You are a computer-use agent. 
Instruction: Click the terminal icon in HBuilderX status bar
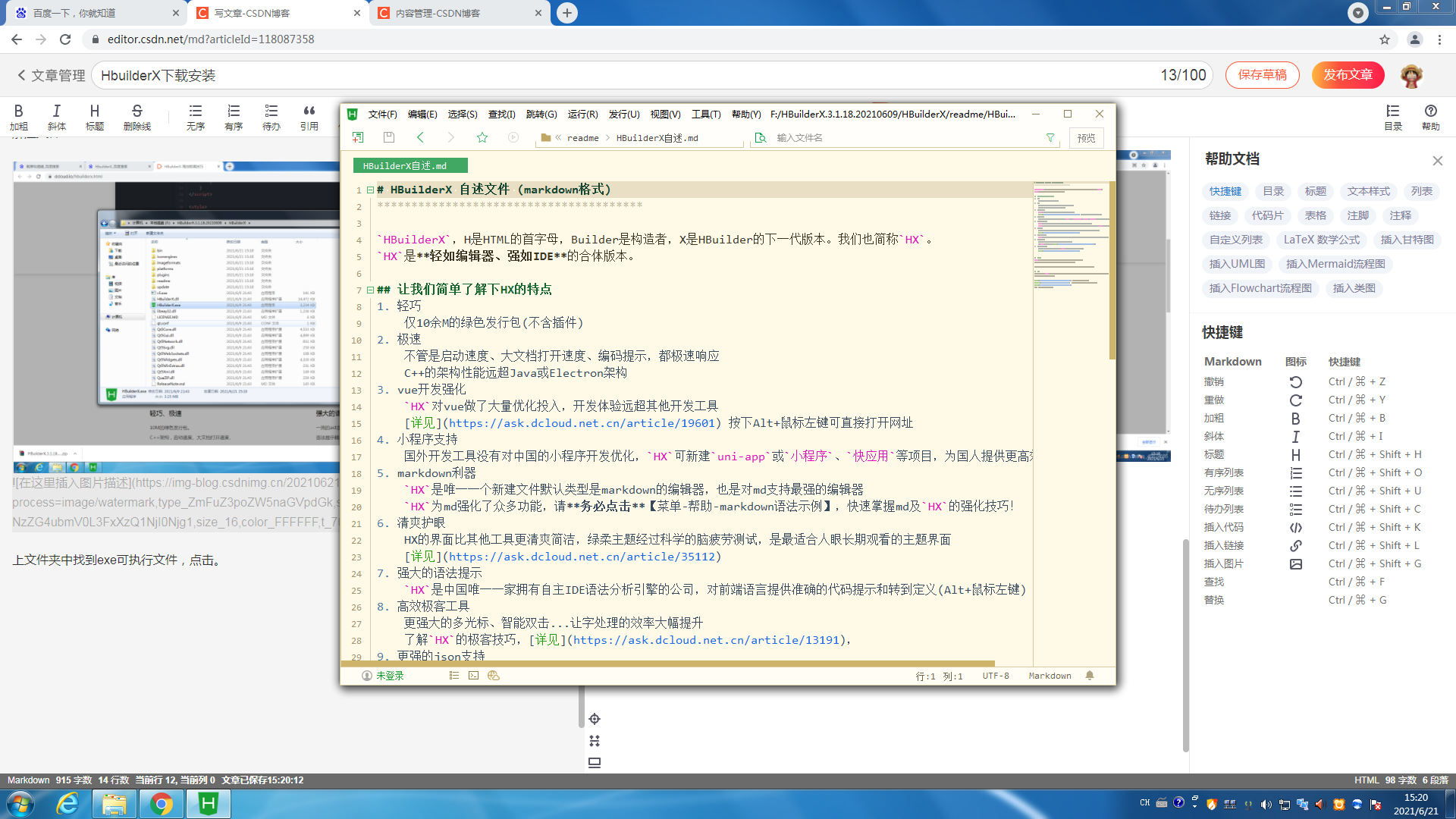pyautogui.click(x=473, y=676)
